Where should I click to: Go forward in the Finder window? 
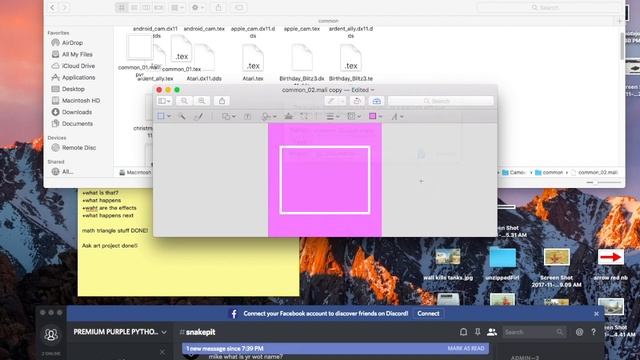64,7
